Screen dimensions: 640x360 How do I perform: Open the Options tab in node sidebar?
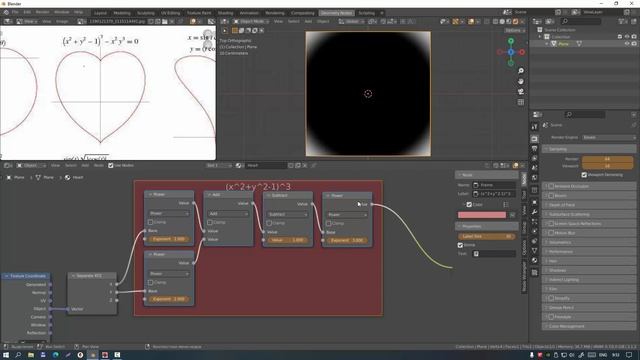tap(524, 247)
